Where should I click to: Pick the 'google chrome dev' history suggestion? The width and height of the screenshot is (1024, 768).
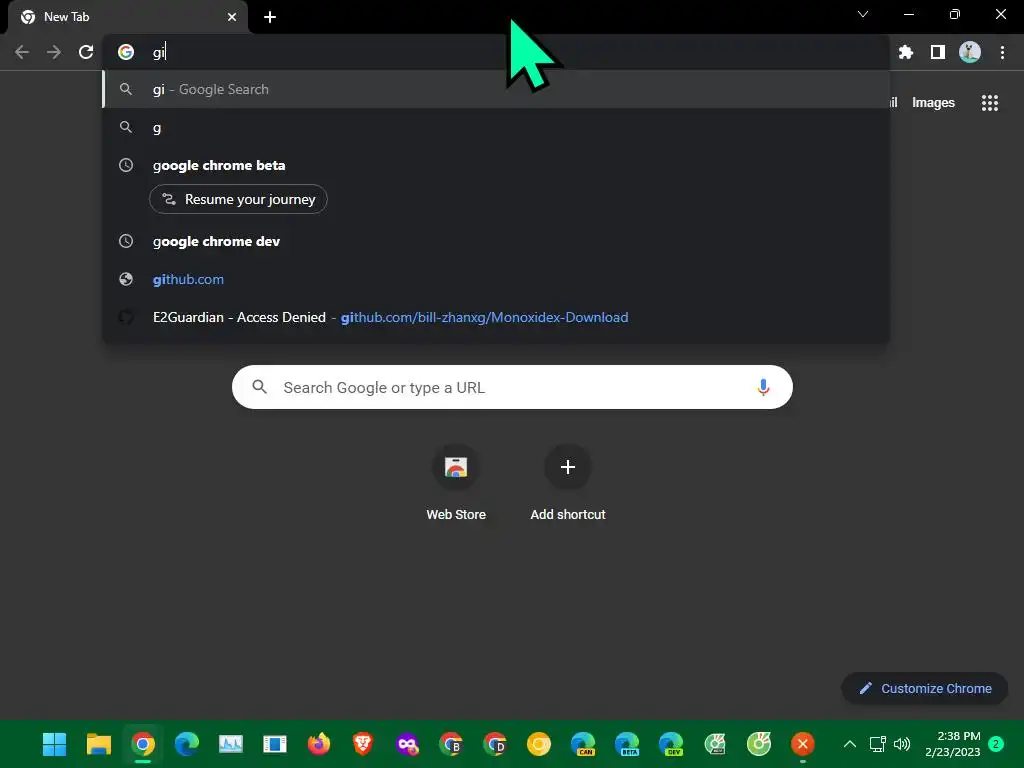point(496,241)
